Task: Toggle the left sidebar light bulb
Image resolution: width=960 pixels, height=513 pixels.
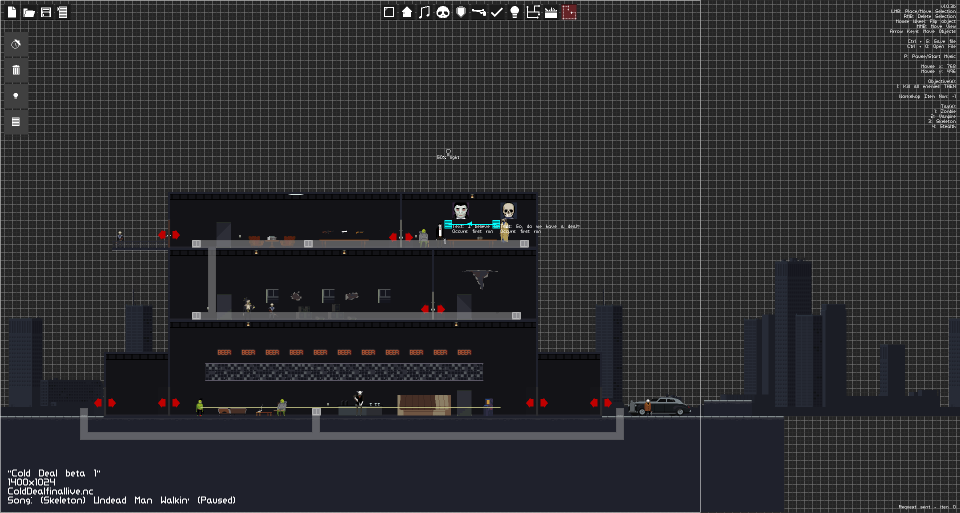Action: coord(16,95)
